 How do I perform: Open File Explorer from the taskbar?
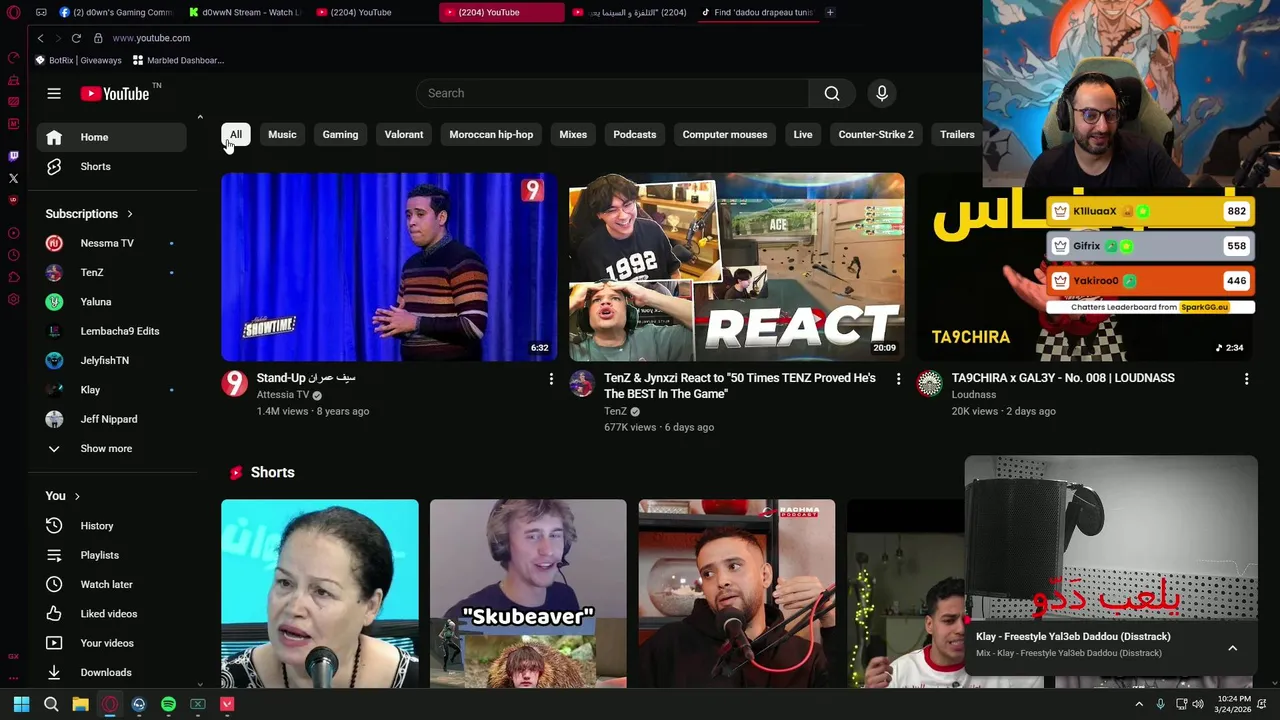(80, 704)
